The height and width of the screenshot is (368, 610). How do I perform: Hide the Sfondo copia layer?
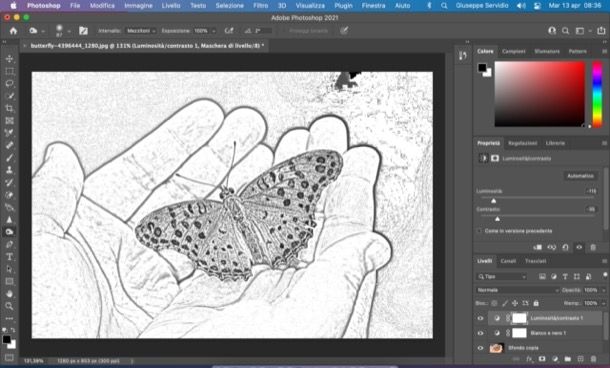480,348
